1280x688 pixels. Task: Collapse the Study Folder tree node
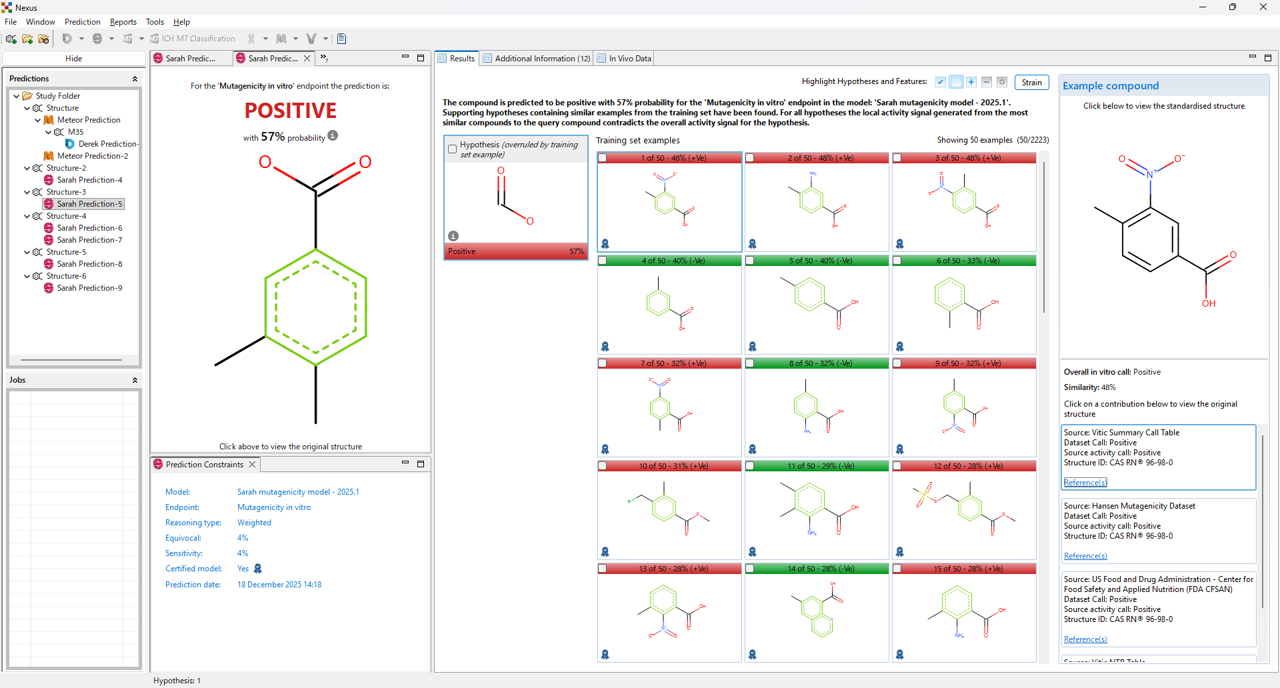point(16,96)
